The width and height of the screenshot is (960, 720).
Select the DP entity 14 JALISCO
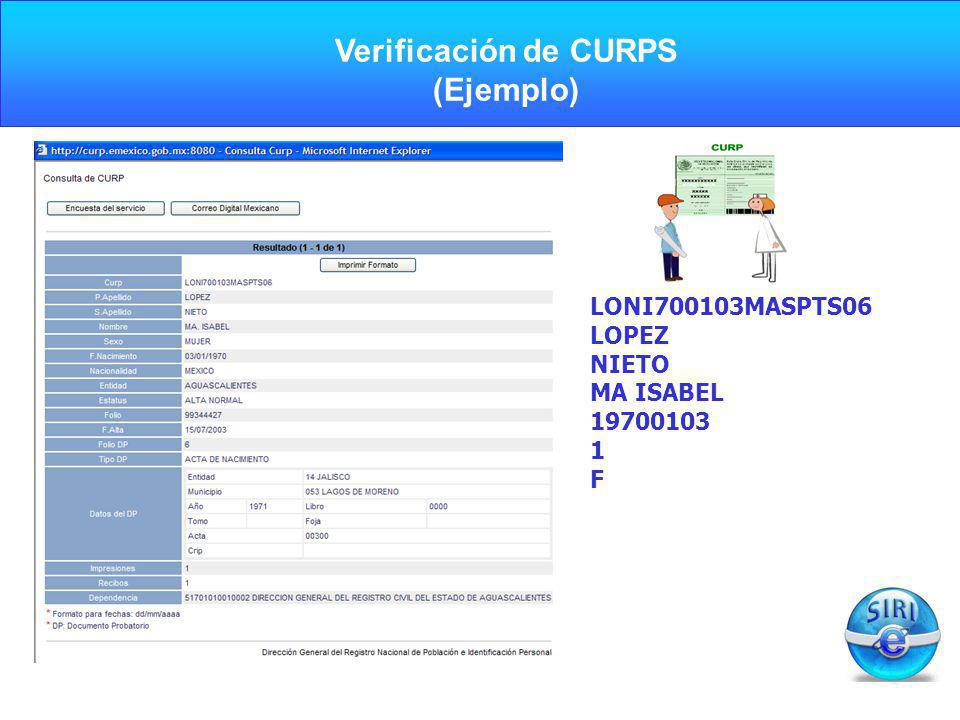(x=328, y=477)
